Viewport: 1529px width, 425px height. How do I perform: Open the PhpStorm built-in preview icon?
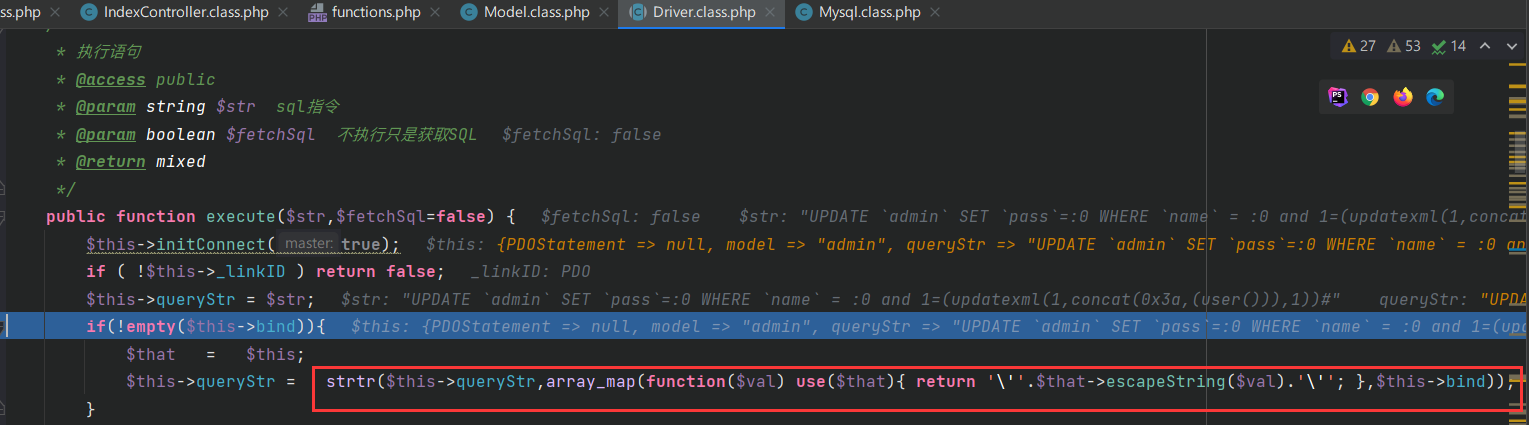[x=1337, y=96]
